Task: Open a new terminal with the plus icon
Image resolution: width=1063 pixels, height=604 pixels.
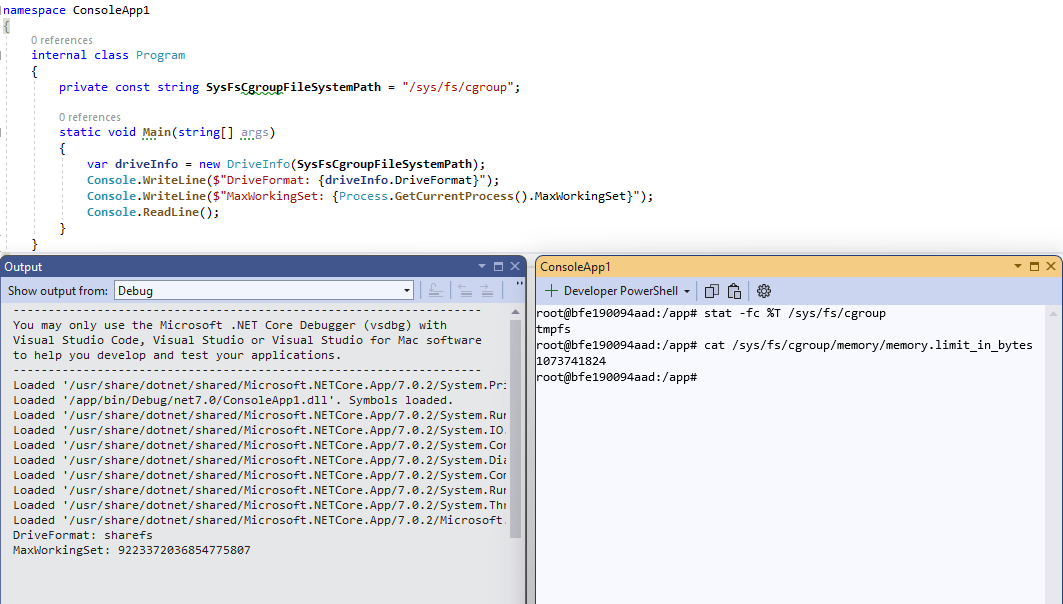Action: [x=551, y=290]
